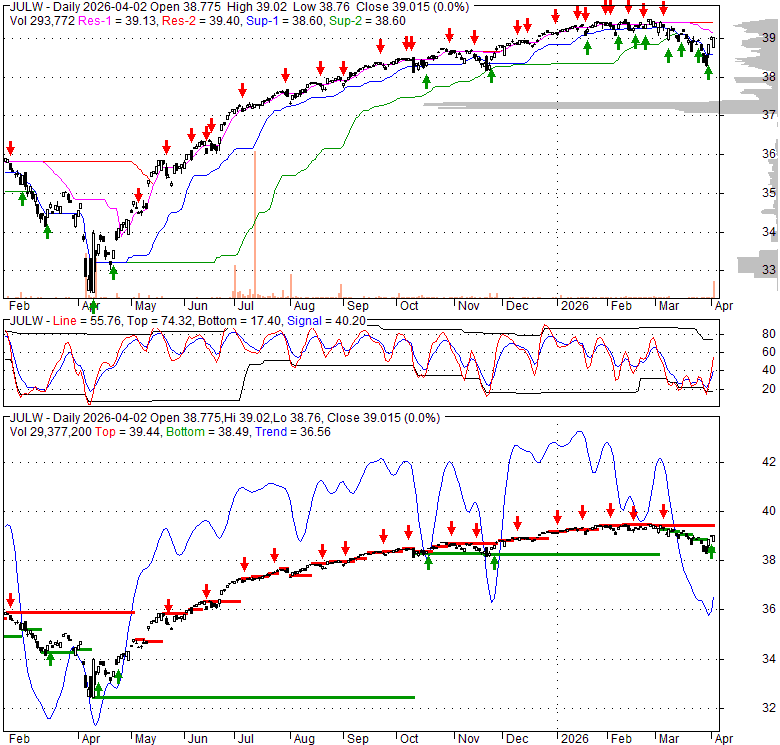
Task: Click the 'Sup-1 = 38.60' support label
Action: (285, 21)
